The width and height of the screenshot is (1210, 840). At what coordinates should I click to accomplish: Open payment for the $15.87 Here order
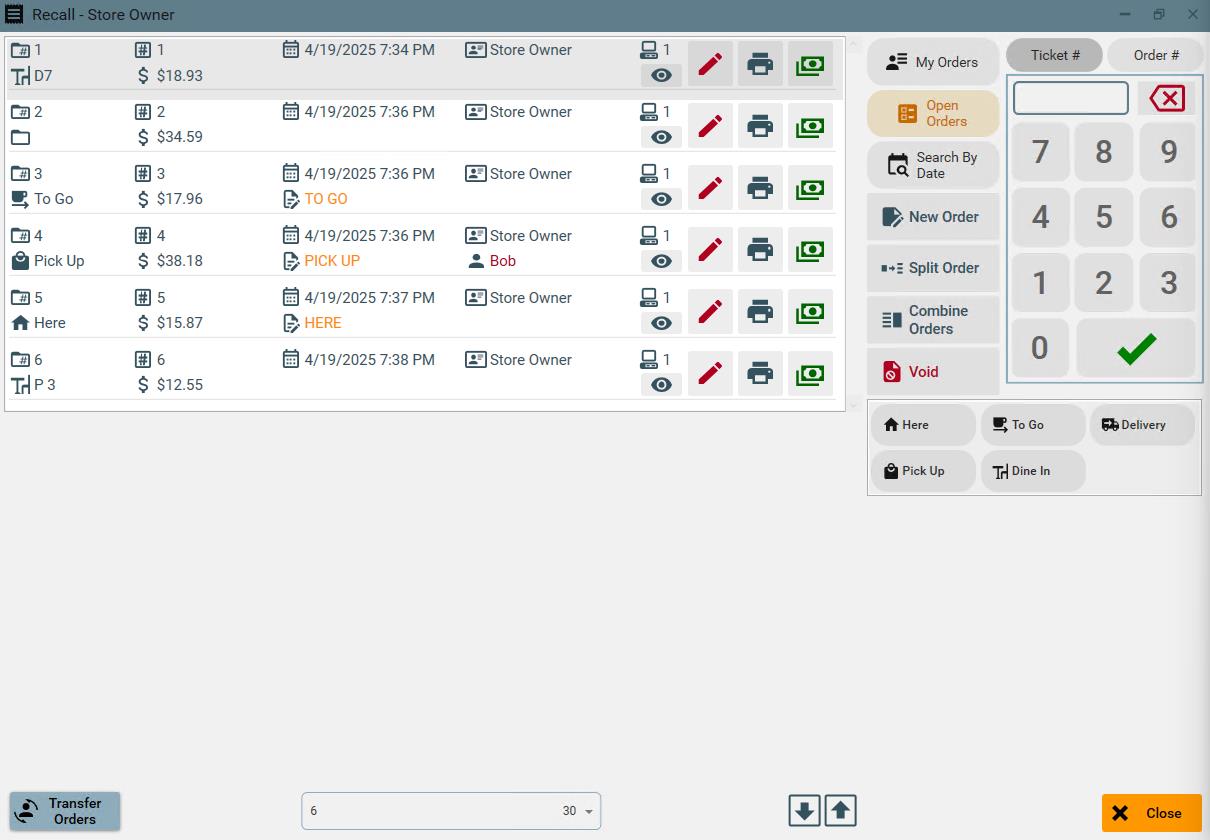tap(810, 312)
